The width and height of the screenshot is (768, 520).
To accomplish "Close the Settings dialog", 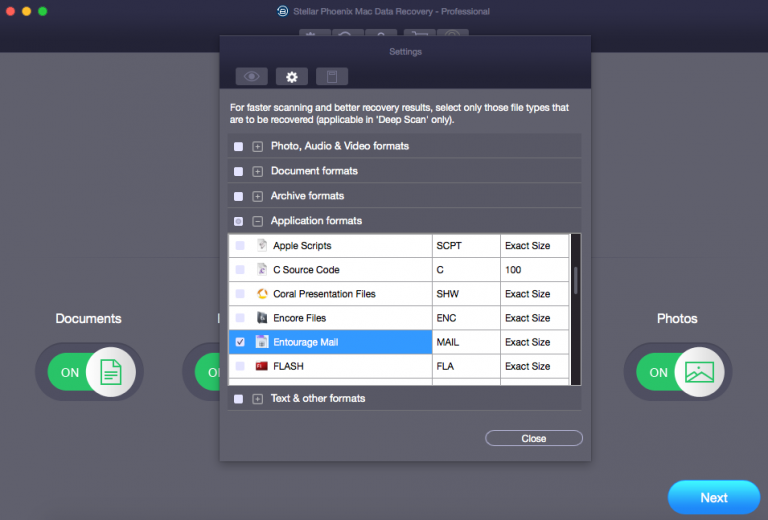I will [534, 438].
